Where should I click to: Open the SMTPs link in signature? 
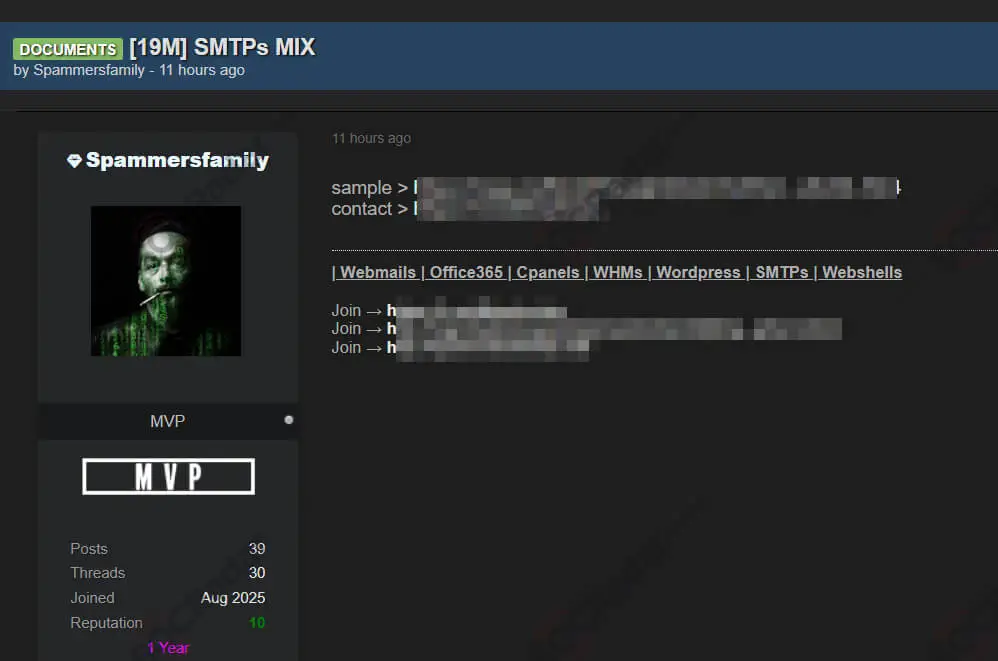coord(782,272)
